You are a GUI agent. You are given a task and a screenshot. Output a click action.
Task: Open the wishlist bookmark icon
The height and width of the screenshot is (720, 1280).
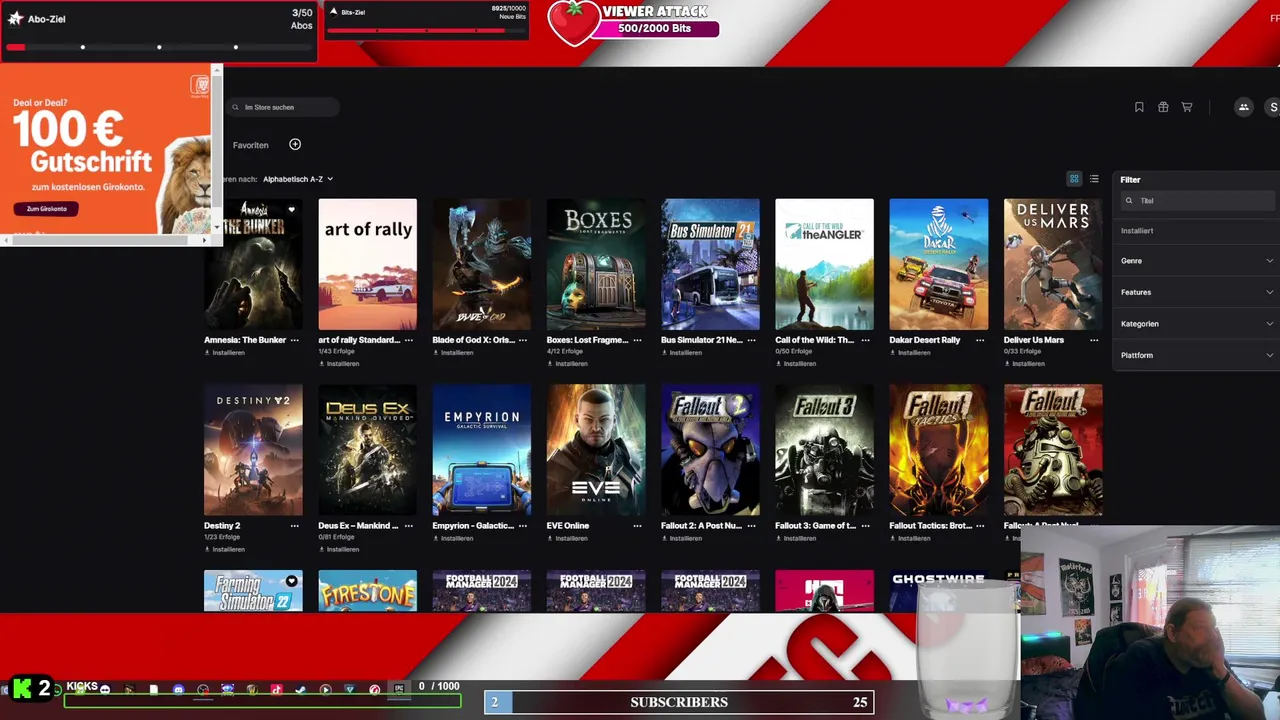(x=1139, y=107)
